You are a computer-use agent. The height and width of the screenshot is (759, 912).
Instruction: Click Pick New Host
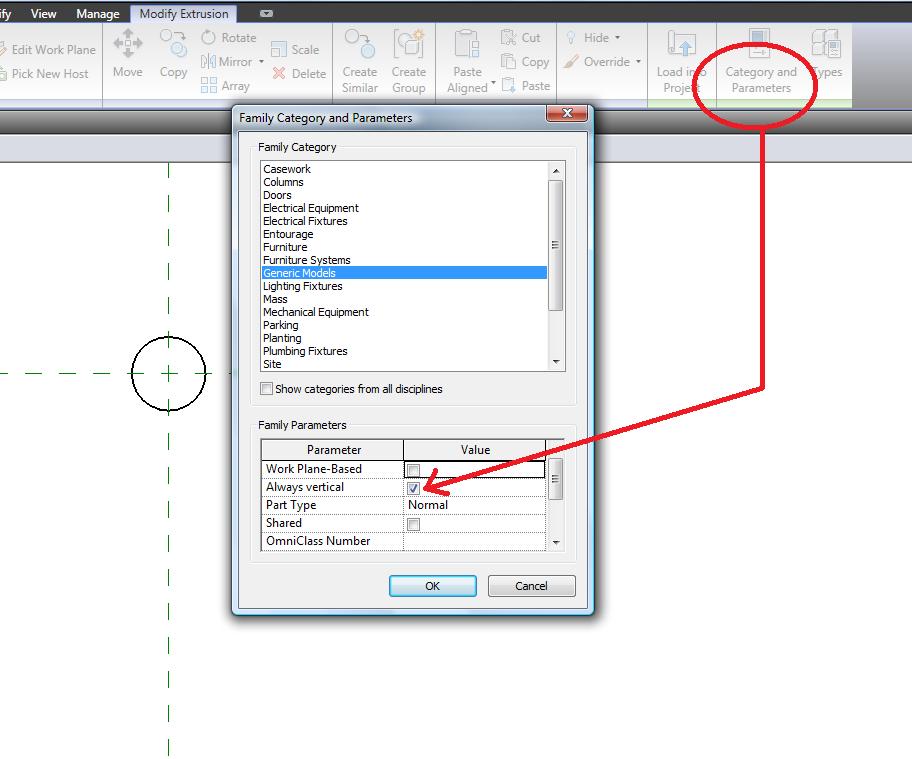coord(44,74)
